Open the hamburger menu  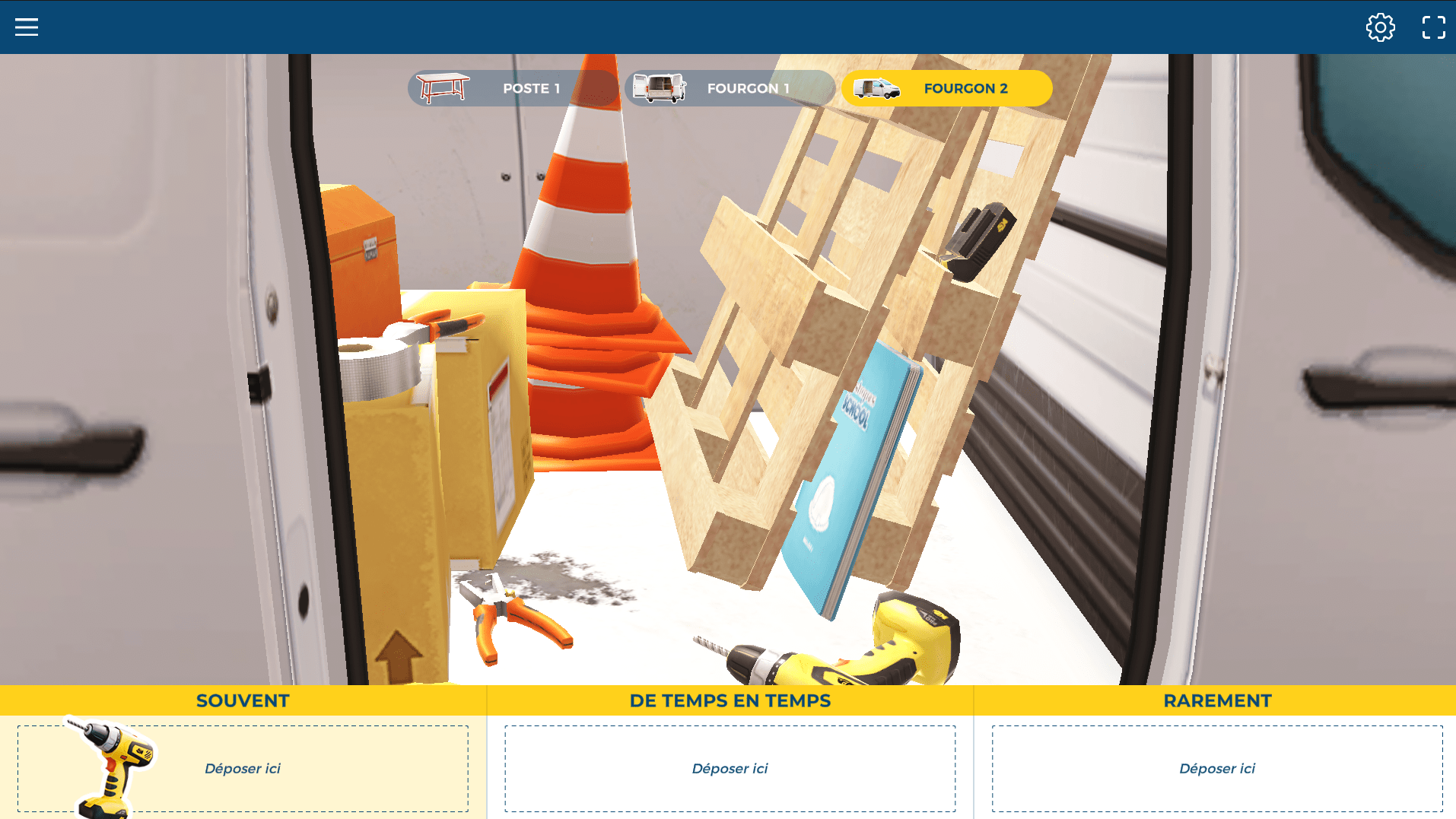pyautogui.click(x=27, y=27)
